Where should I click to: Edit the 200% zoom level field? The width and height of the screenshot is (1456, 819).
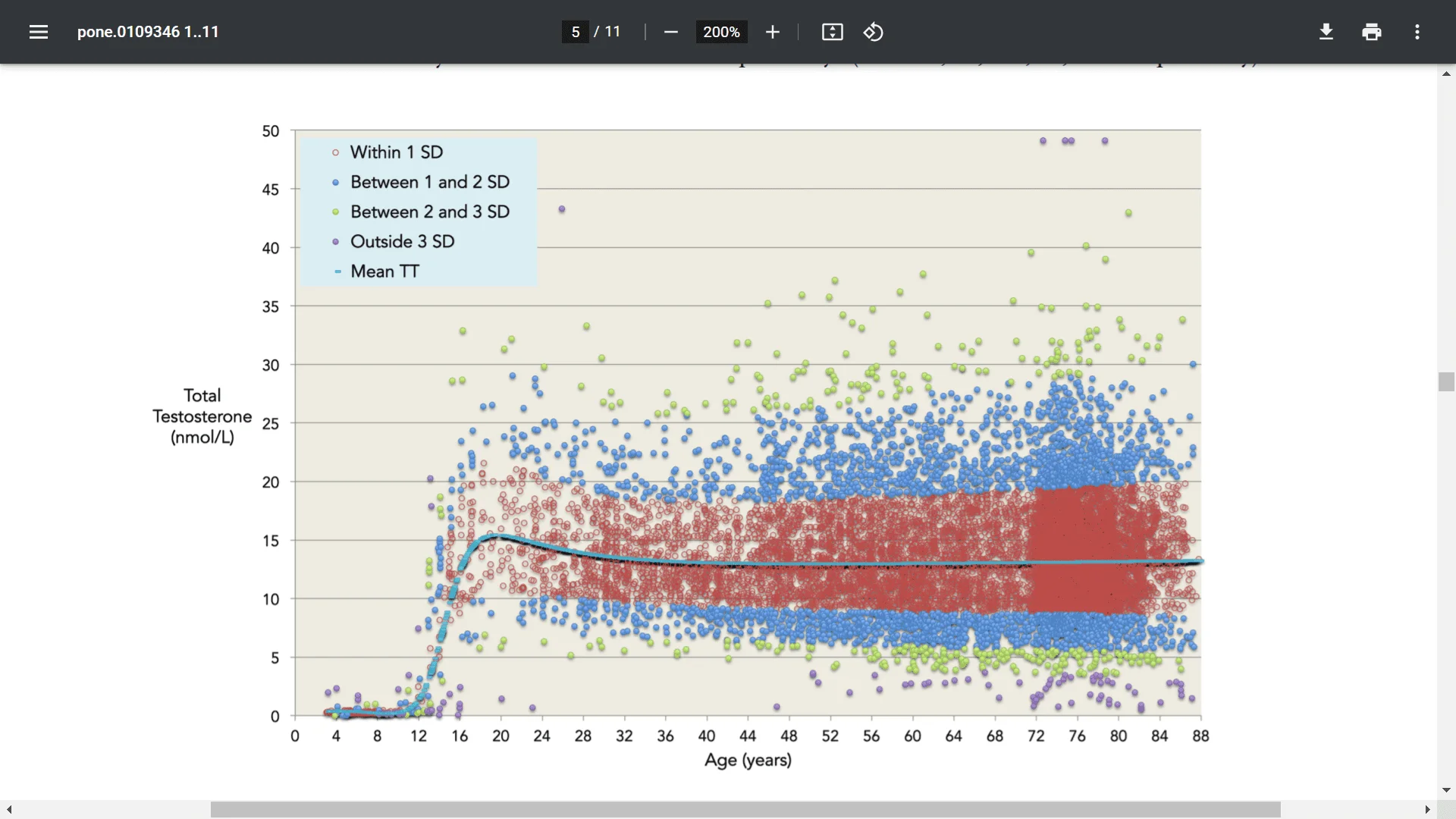pos(721,32)
